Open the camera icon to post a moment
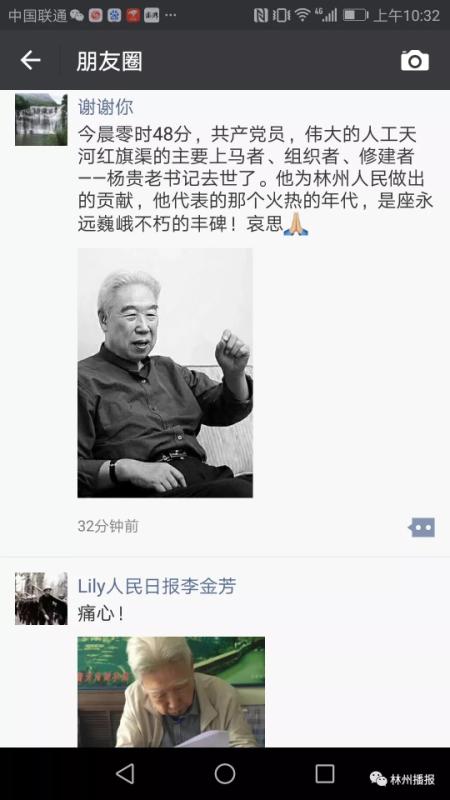450x800 pixels. coord(415,61)
